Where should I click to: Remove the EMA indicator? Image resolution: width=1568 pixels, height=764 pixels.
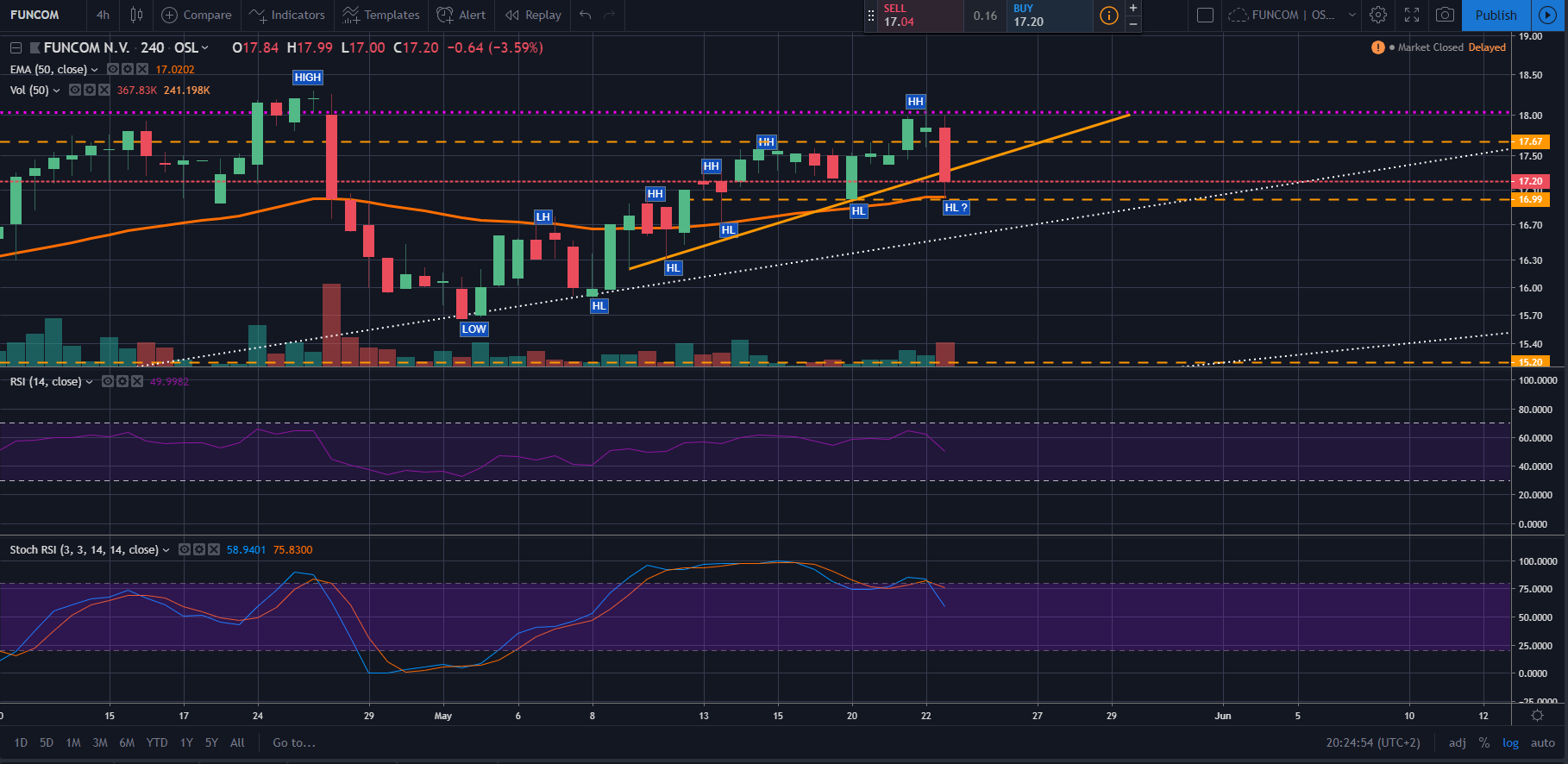[141, 69]
